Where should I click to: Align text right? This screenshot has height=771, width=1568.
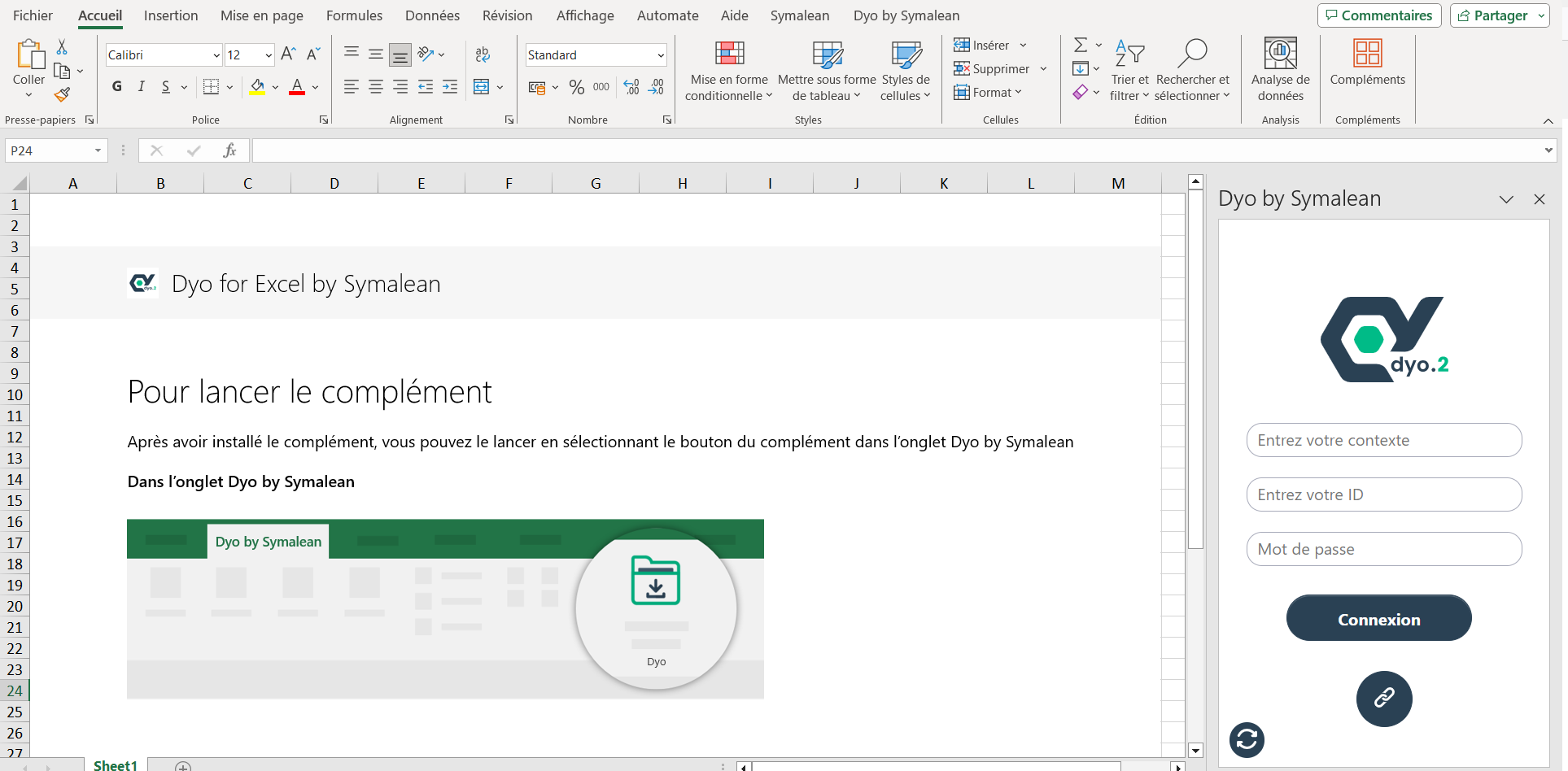coord(400,87)
